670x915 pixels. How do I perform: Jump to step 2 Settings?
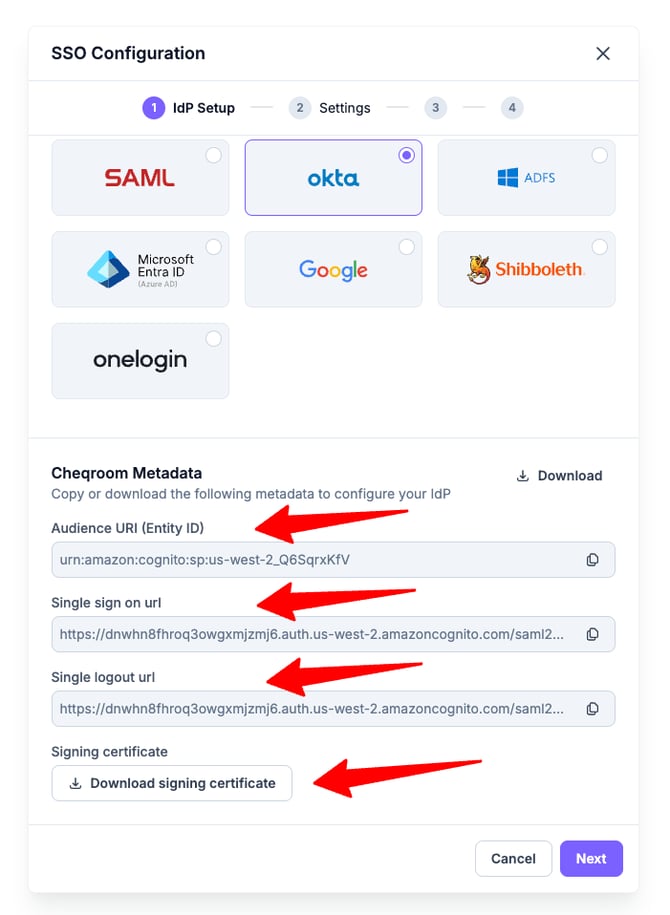point(330,108)
